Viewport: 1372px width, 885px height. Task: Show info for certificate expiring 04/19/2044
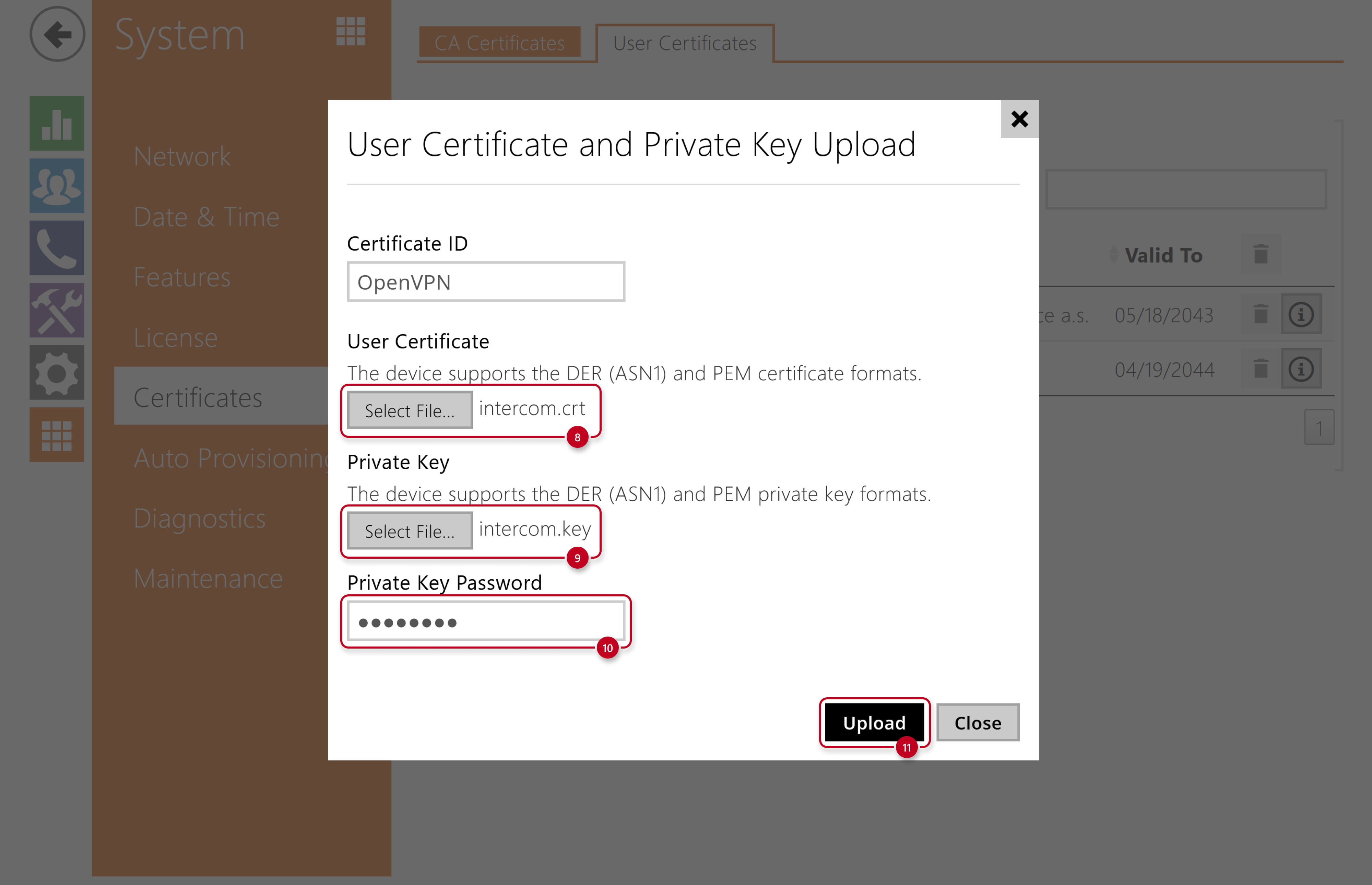[1301, 369]
